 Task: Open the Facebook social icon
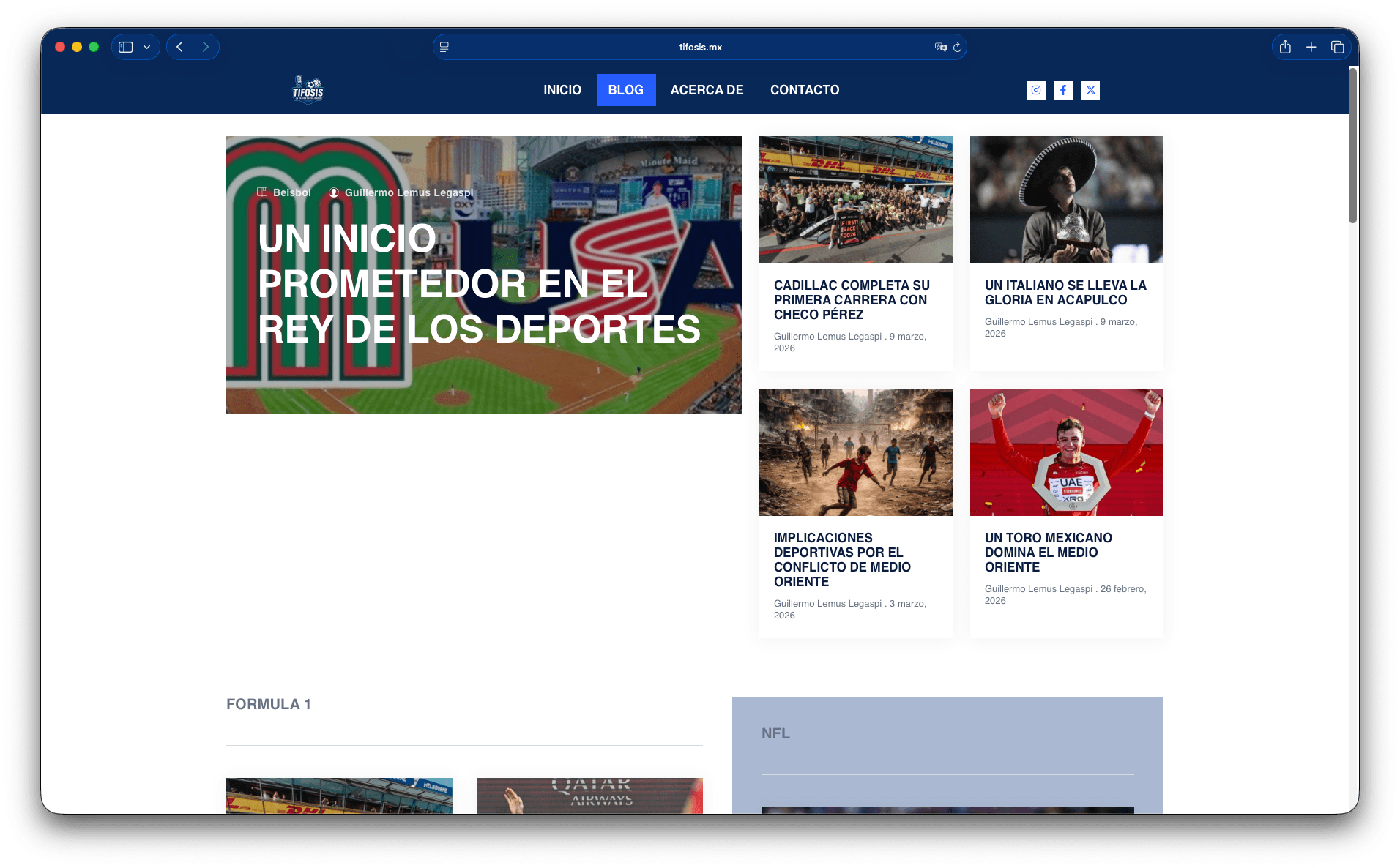(1063, 90)
